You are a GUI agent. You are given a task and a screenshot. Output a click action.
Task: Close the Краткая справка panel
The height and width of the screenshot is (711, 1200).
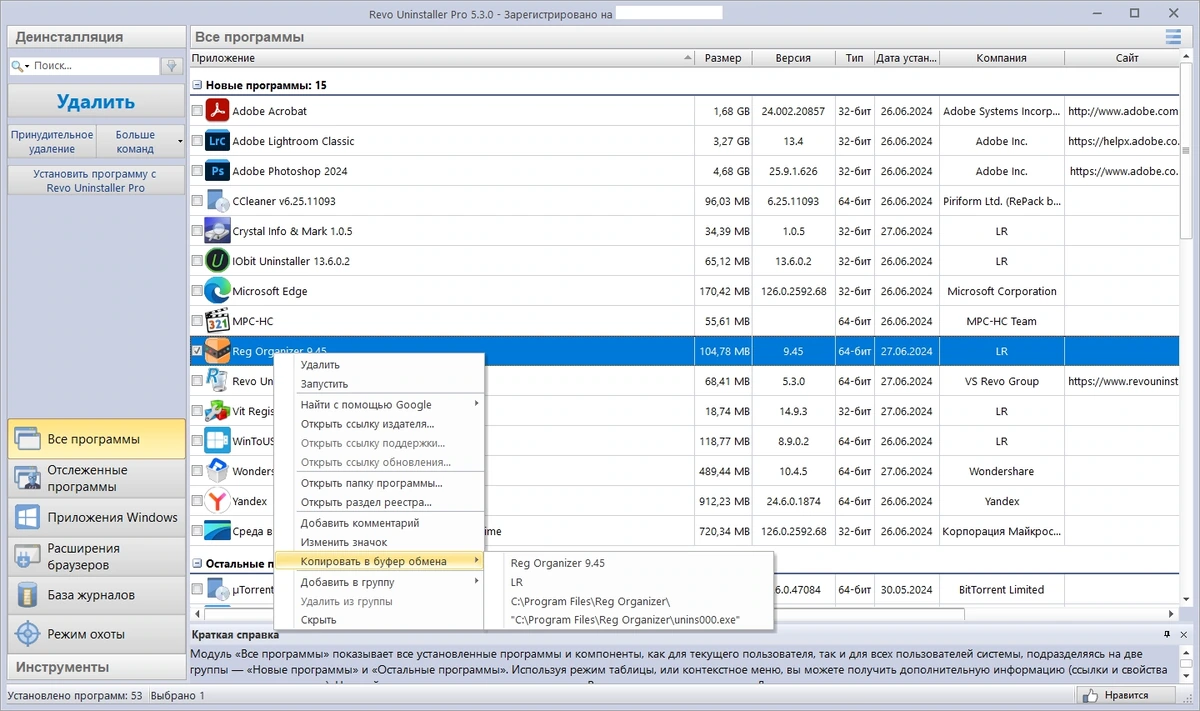click(1185, 634)
